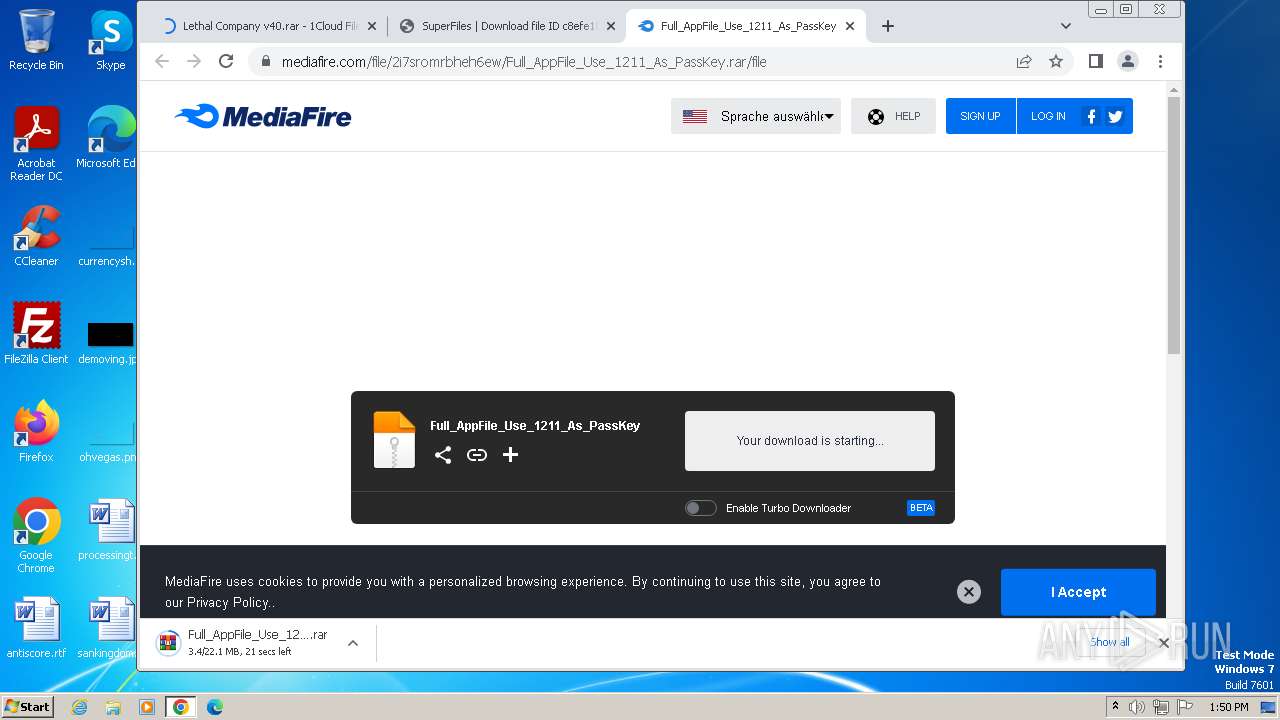Close the Full_AppFile tab
This screenshot has height=720, width=1280.
pos(850,26)
